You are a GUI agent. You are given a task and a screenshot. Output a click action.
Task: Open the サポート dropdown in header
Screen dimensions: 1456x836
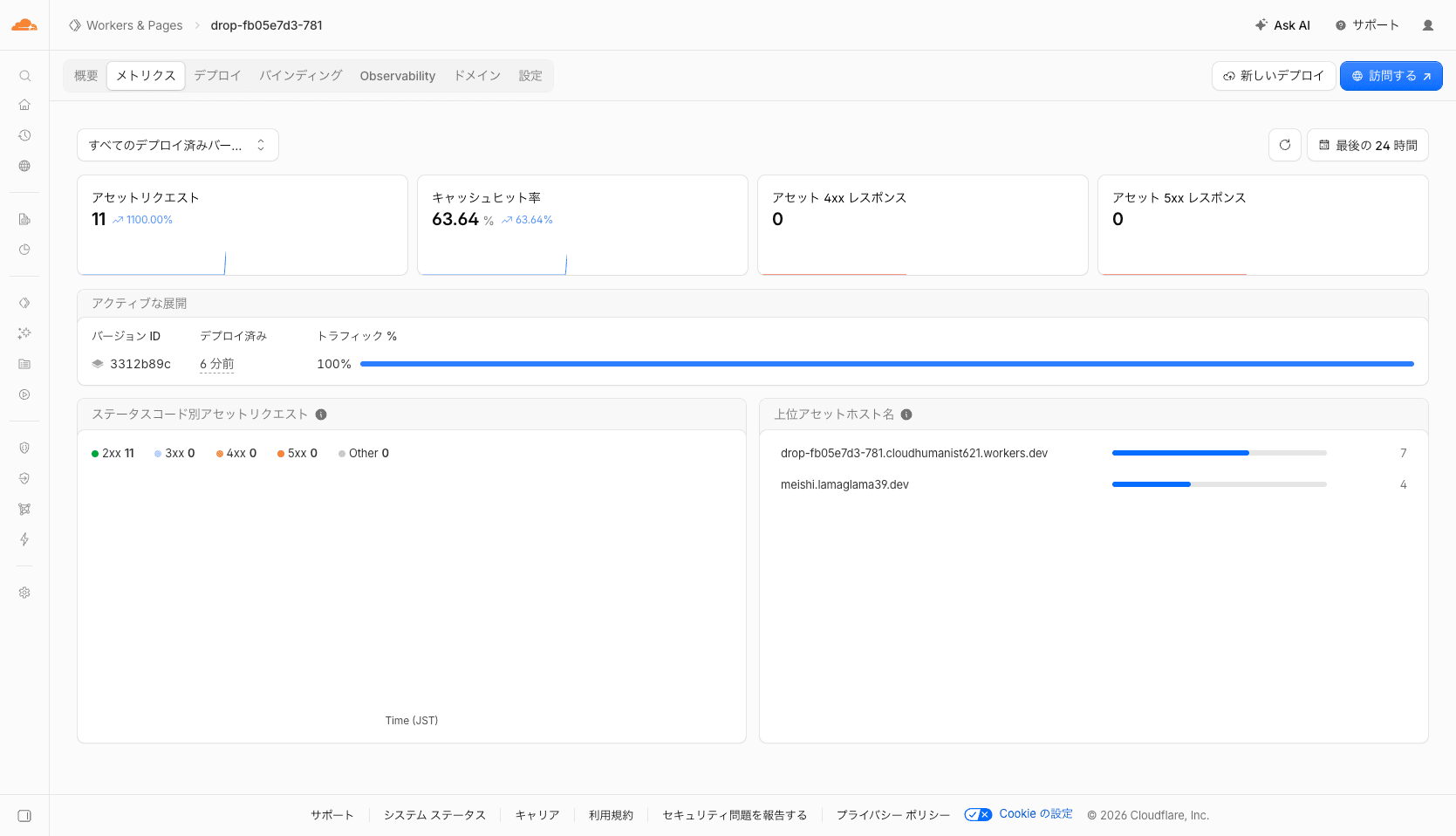point(1367,25)
